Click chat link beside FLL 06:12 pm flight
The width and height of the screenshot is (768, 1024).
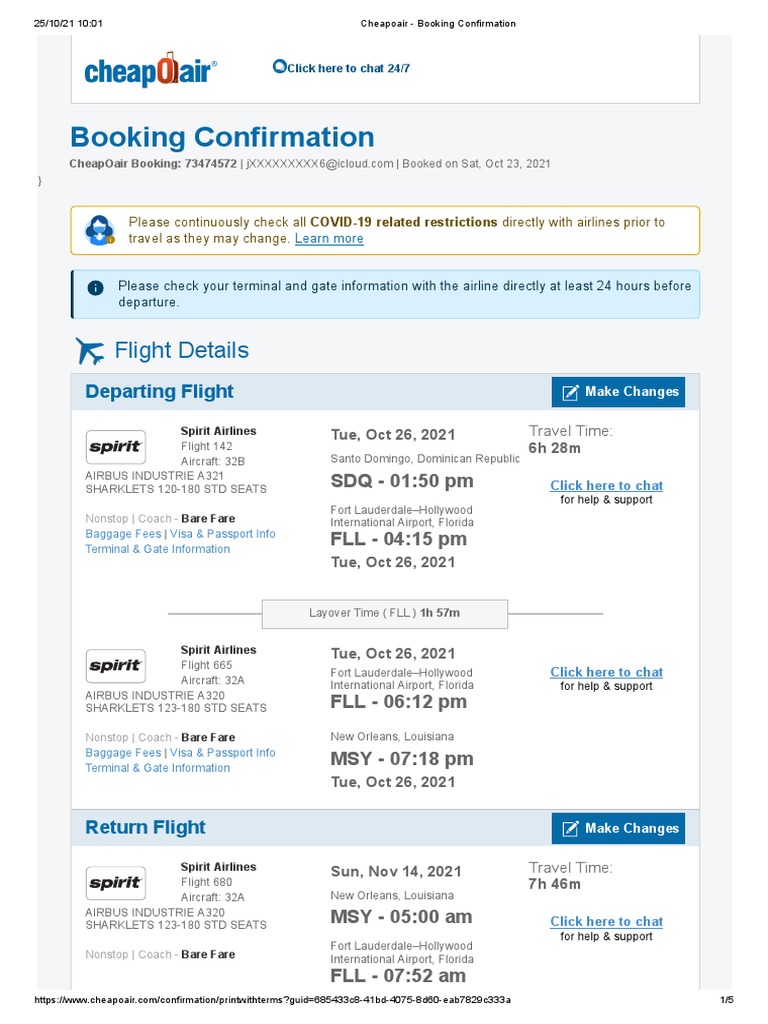pyautogui.click(x=606, y=673)
